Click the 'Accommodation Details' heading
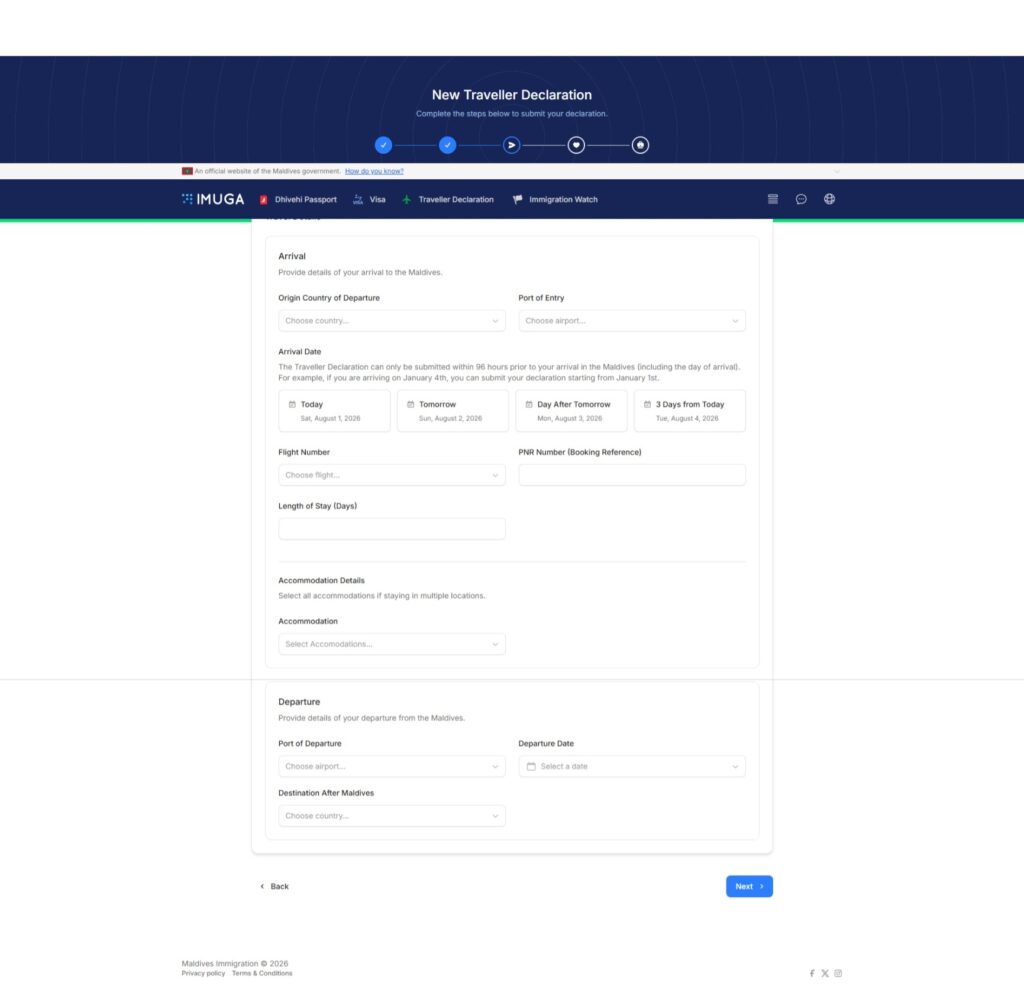This screenshot has width=1024, height=1005. 321,581
